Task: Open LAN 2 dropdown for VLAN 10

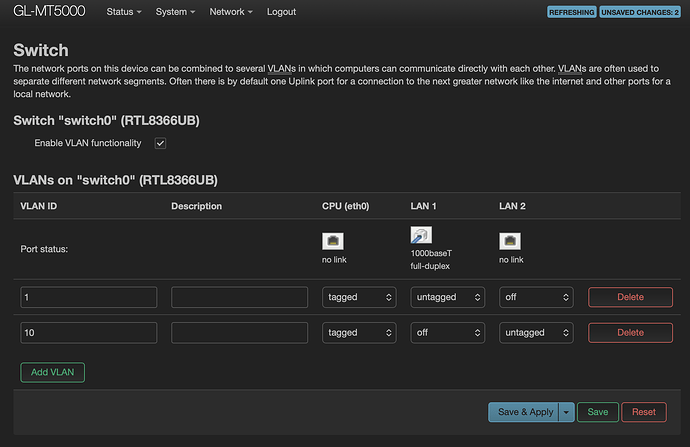Action: click(x=536, y=333)
